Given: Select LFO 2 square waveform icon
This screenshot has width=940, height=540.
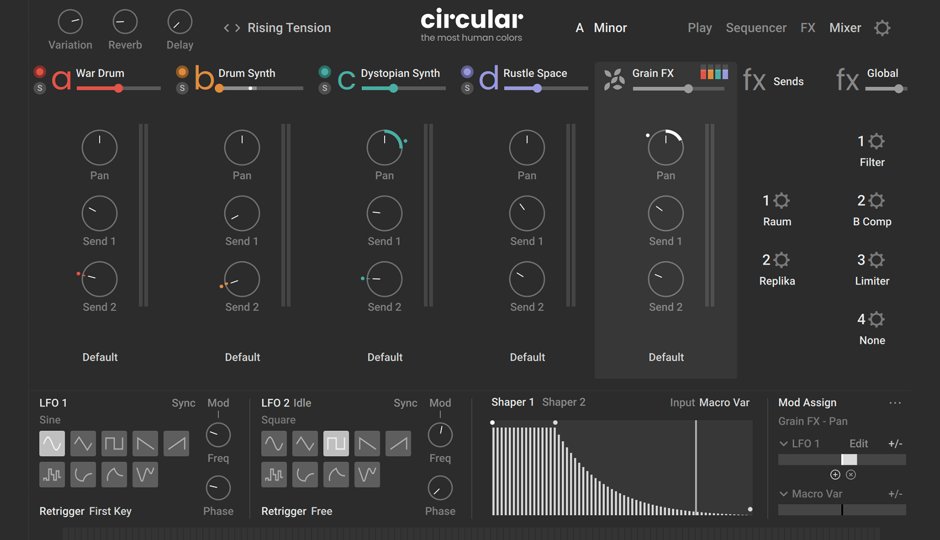Looking at the screenshot, I should 336,444.
